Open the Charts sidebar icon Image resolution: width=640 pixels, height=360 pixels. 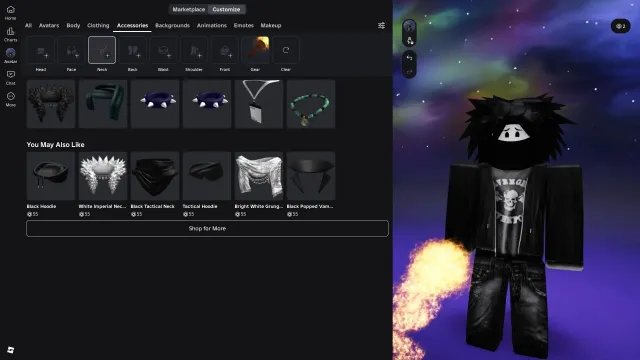click(11, 34)
